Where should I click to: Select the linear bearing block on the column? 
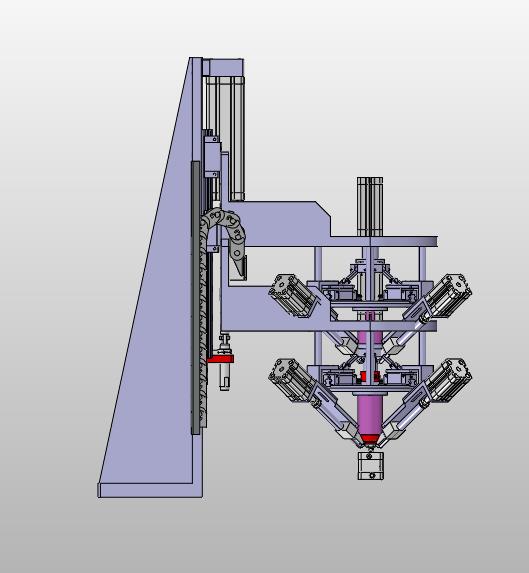pos(212,157)
